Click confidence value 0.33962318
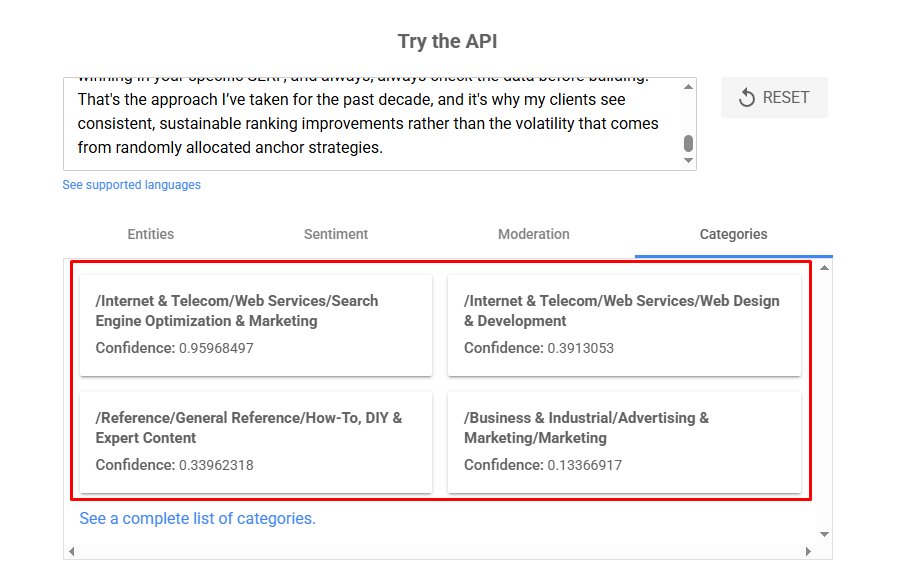Image resolution: width=904 pixels, height=577 pixels. 216,465
